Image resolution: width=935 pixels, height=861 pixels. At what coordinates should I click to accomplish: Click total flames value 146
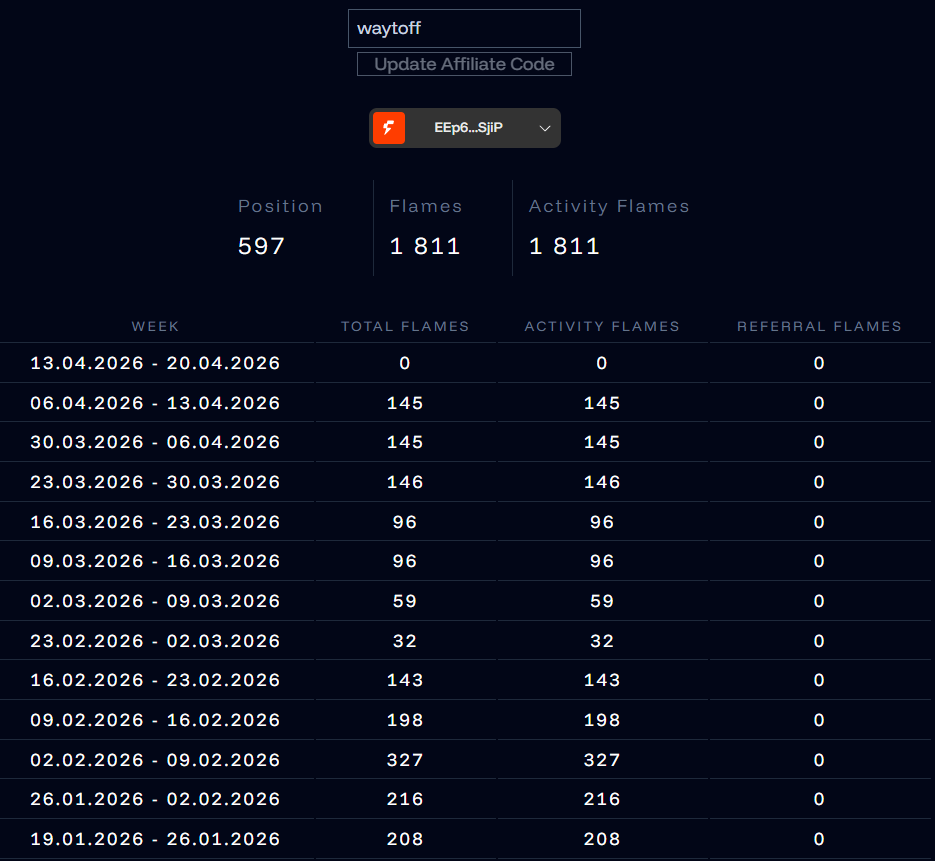click(x=405, y=482)
